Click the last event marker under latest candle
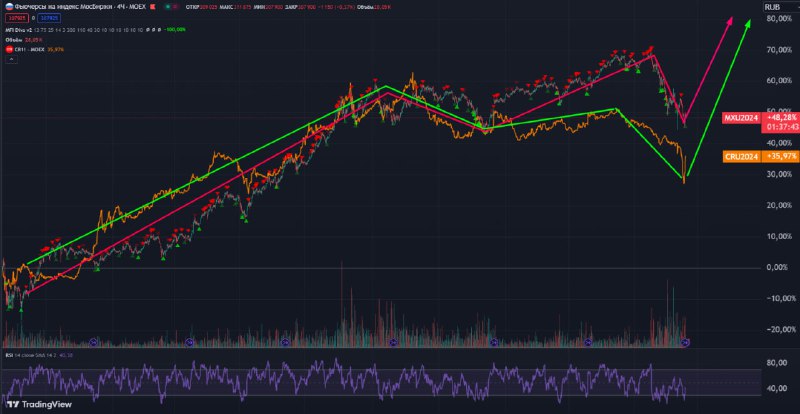Screen dimensions: 800x414 coord(686,342)
